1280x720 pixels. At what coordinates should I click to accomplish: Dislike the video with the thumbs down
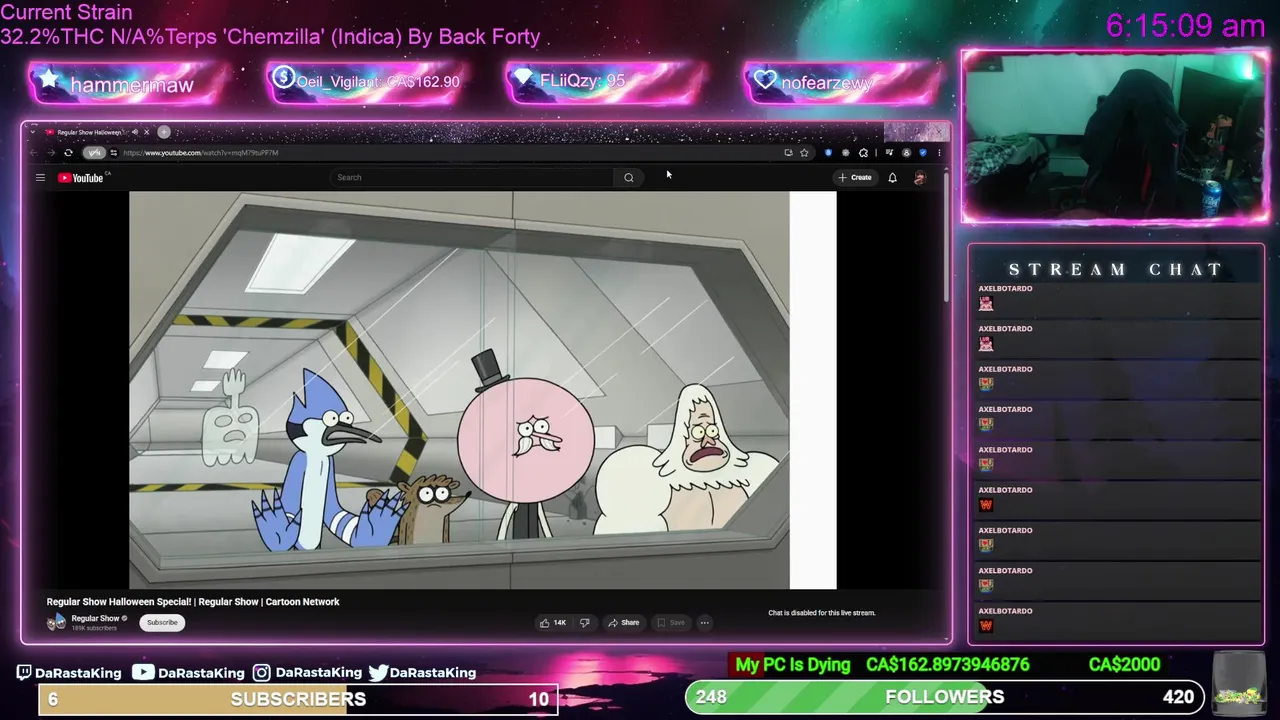point(585,622)
